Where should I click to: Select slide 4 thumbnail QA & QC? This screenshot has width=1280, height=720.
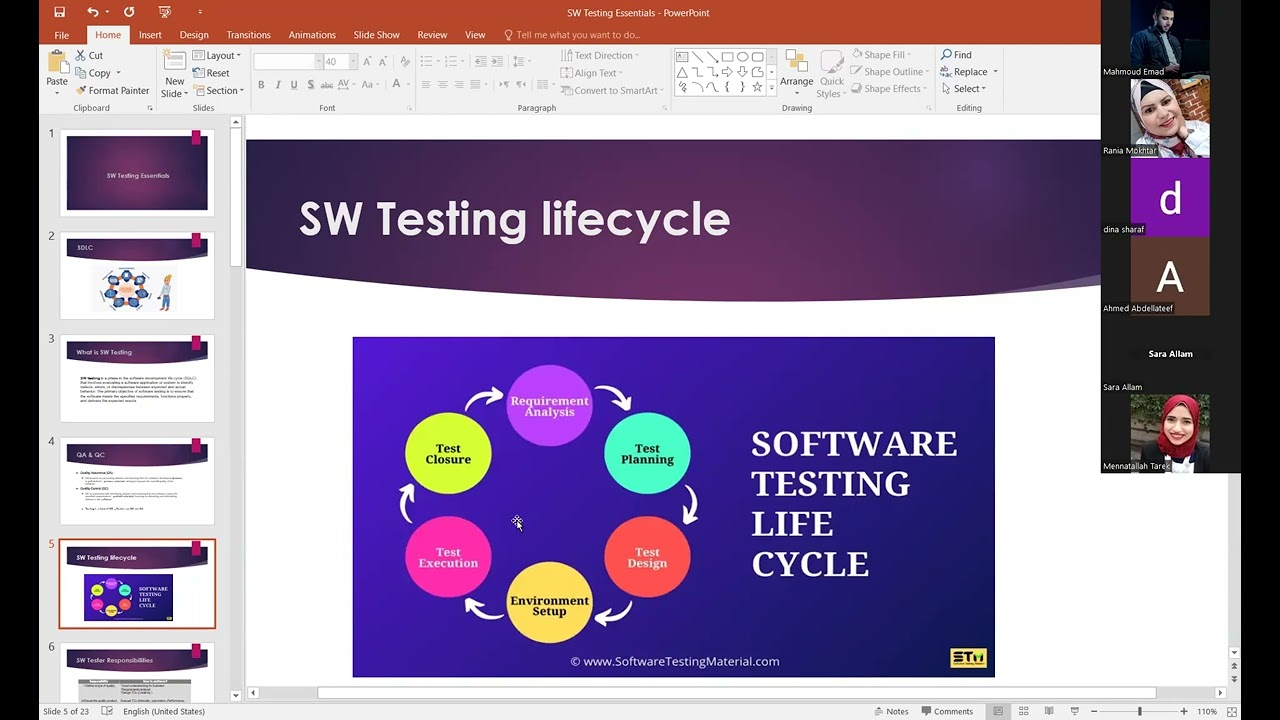tap(137, 481)
